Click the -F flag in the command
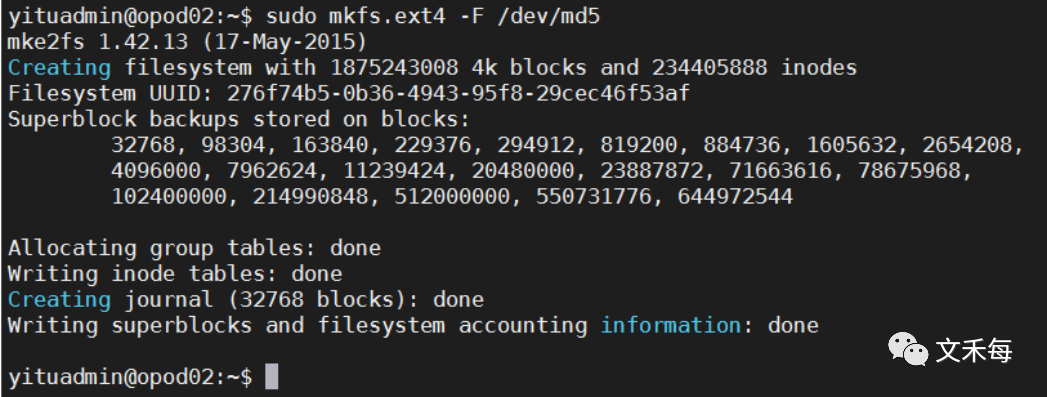The height and width of the screenshot is (397, 1047). coord(471,16)
